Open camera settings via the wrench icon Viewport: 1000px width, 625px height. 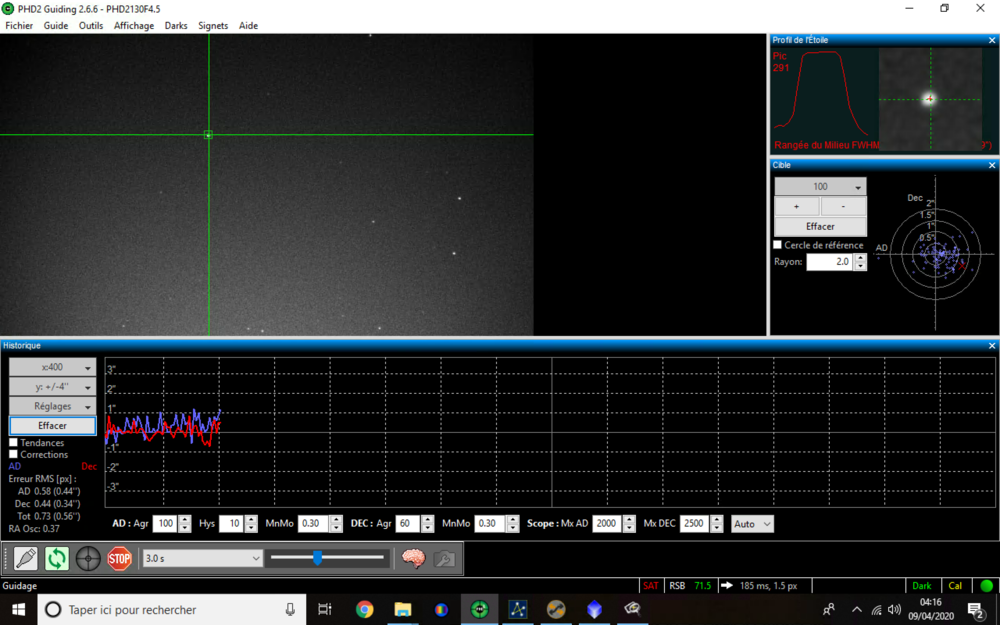click(444, 559)
